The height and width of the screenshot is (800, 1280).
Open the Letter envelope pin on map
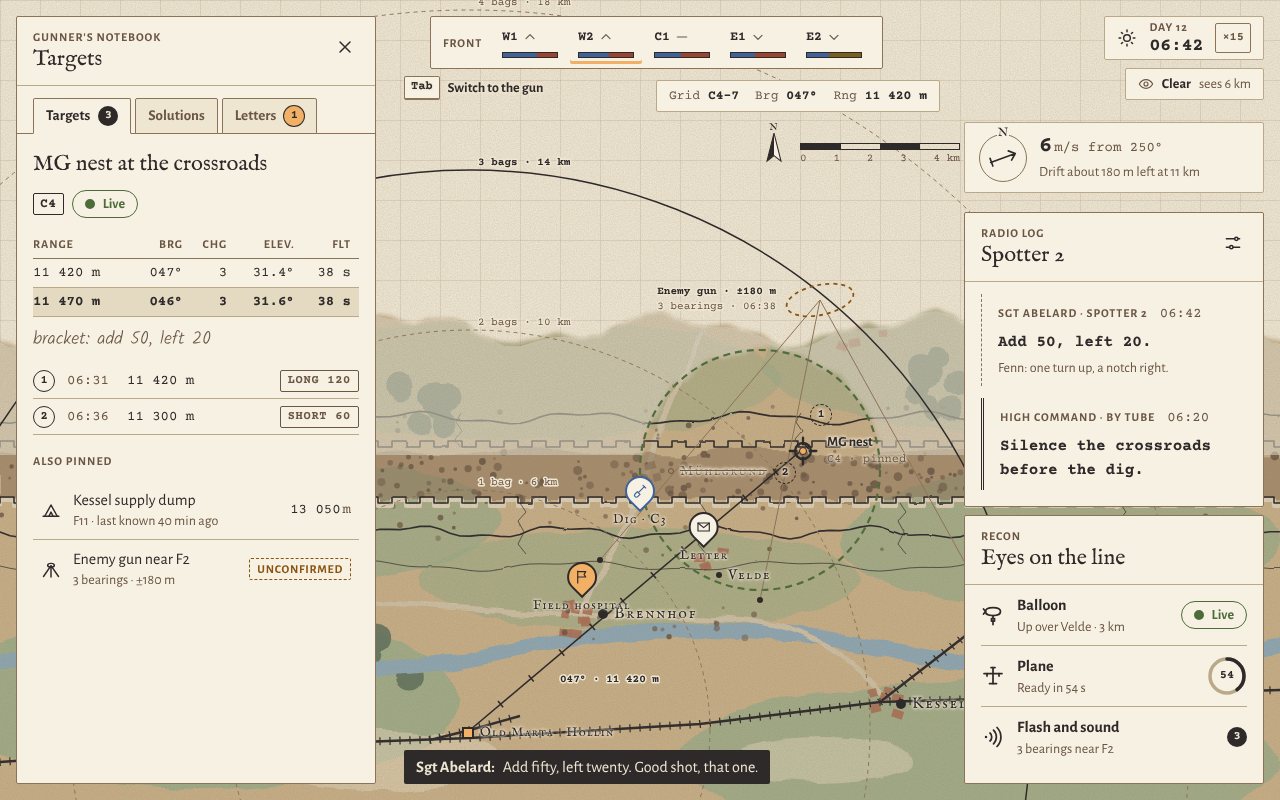click(703, 528)
